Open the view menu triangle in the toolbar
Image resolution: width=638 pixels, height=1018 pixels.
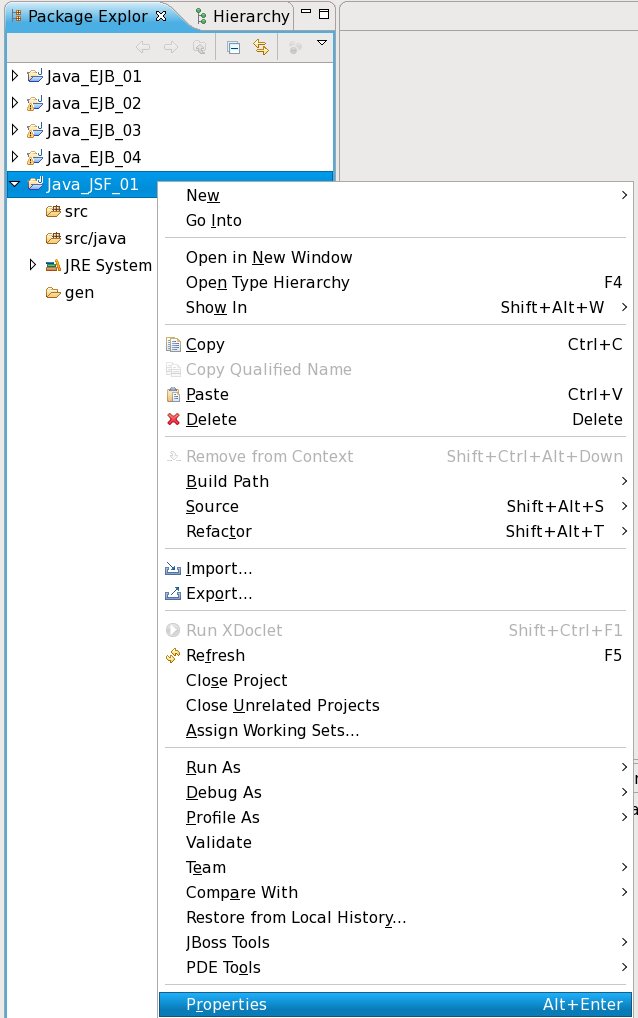(322, 44)
